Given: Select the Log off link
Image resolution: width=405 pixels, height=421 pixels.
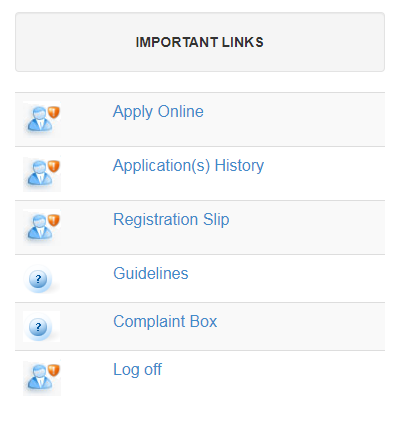Looking at the screenshot, I should (x=137, y=370).
